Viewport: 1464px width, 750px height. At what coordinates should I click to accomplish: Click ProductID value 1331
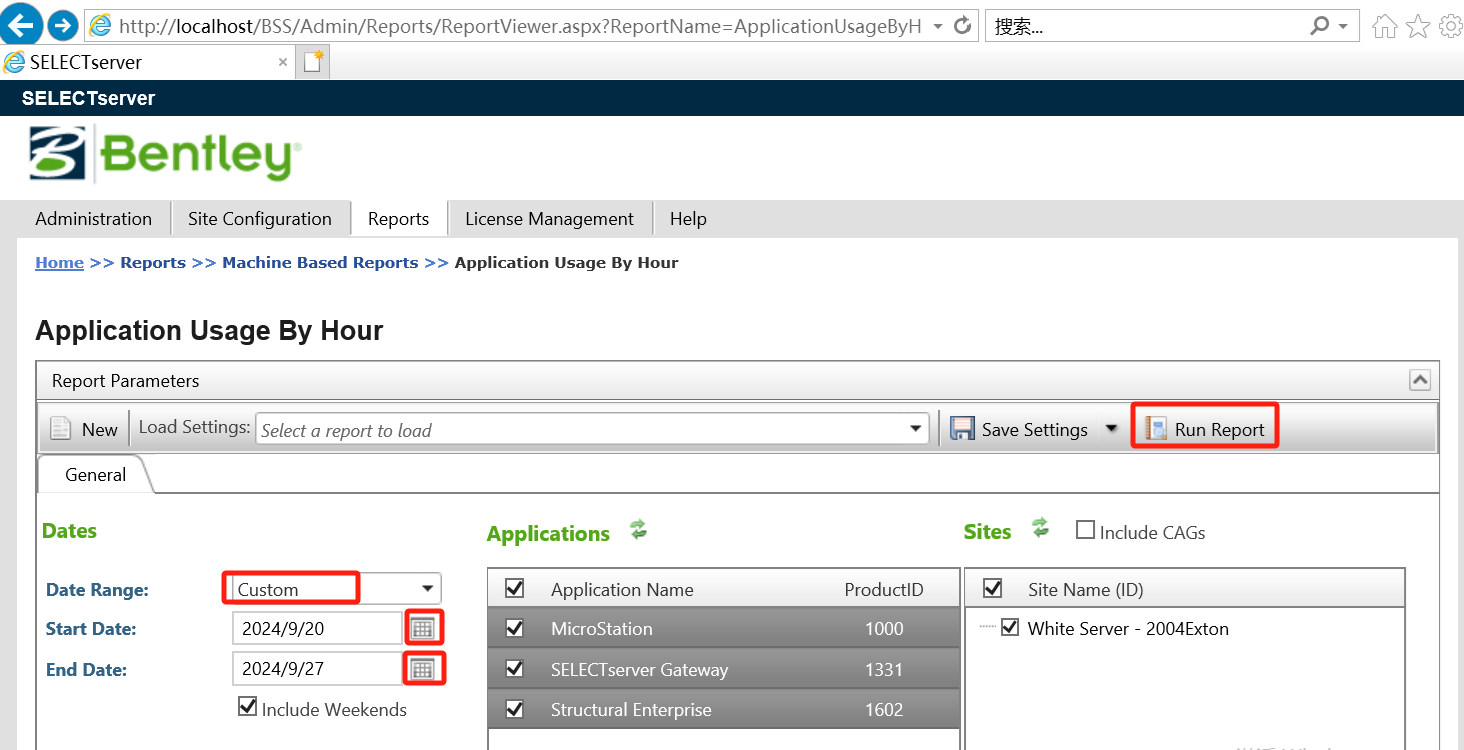tap(884, 670)
